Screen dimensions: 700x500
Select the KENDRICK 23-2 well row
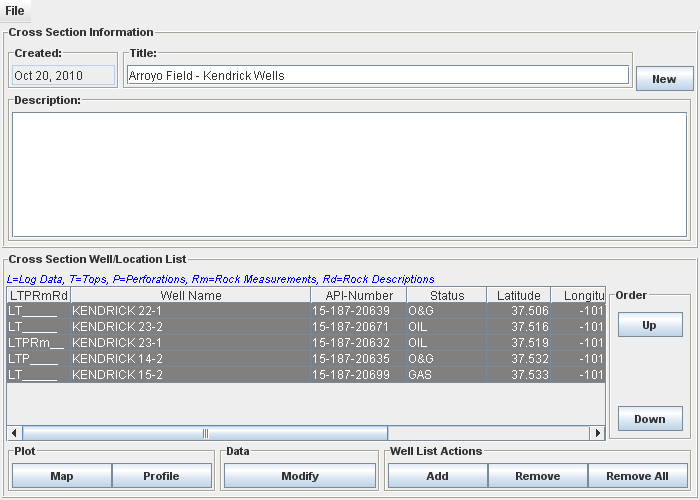click(306, 327)
